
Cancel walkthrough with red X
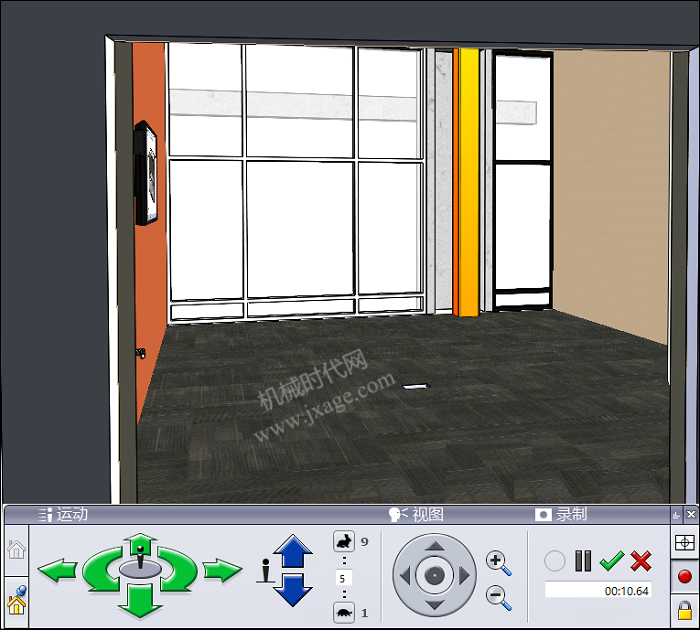tap(641, 561)
